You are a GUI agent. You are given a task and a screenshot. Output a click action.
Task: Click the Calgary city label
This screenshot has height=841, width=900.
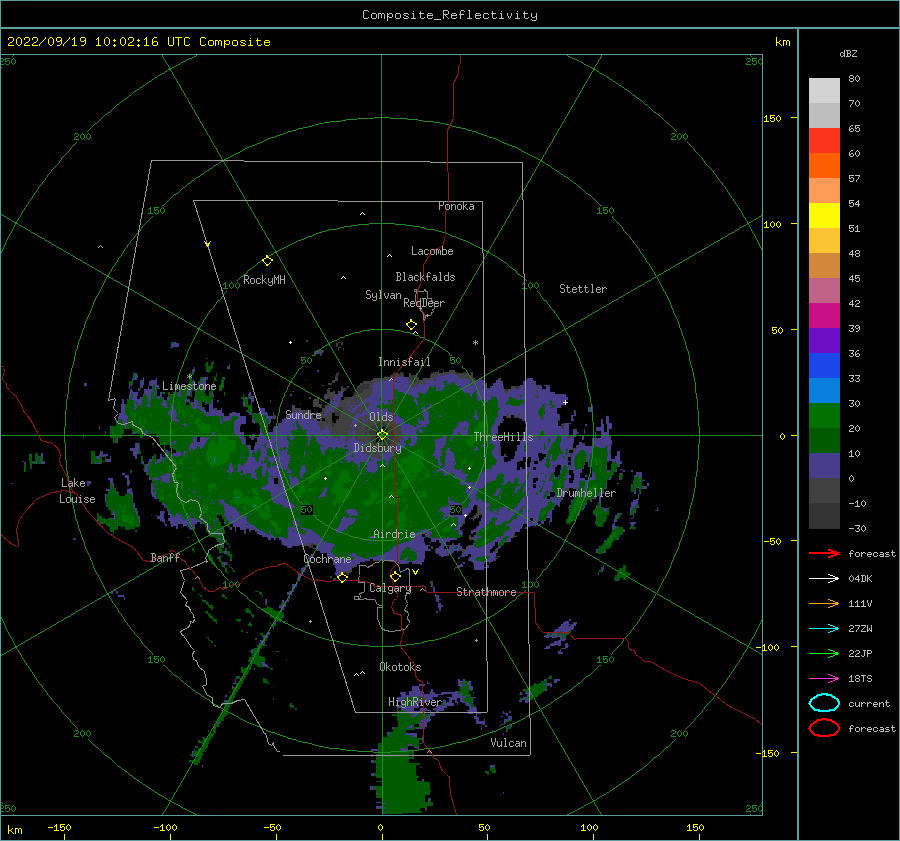390,588
